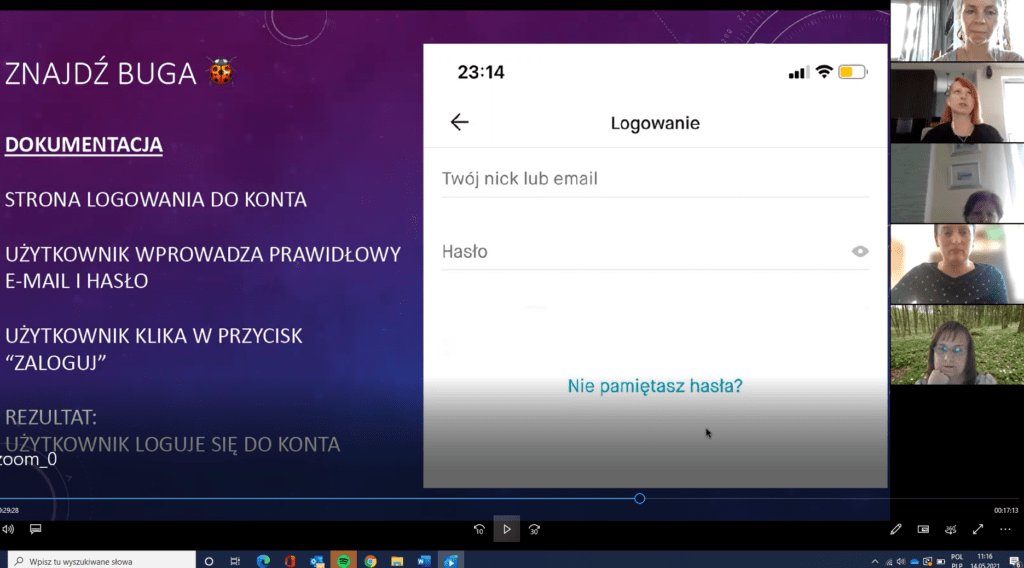The width and height of the screenshot is (1024, 568).
Task: Launch Microsoft Edge from taskbar
Action: click(263, 561)
